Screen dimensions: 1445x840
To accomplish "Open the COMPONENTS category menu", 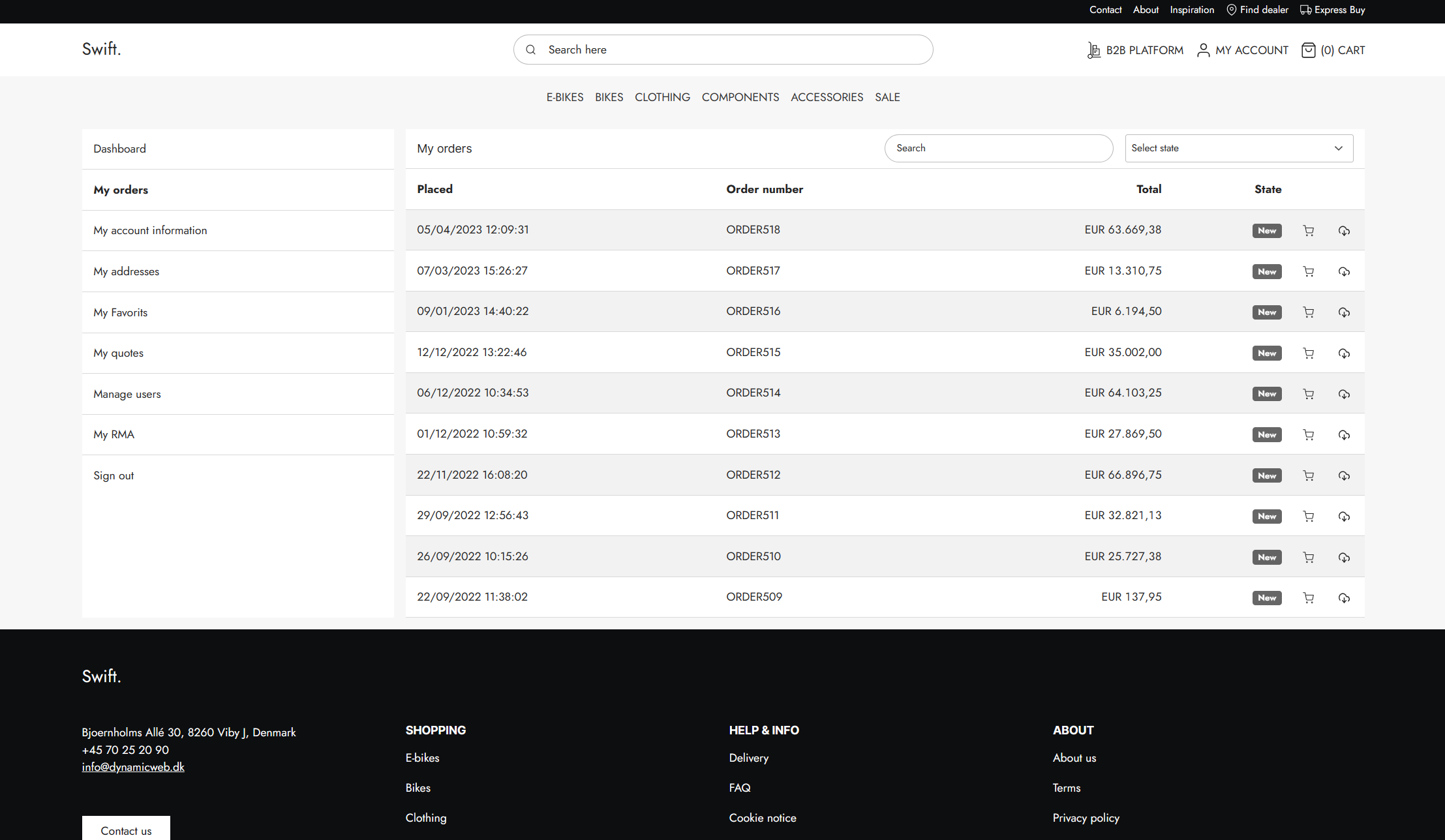I will coord(740,97).
